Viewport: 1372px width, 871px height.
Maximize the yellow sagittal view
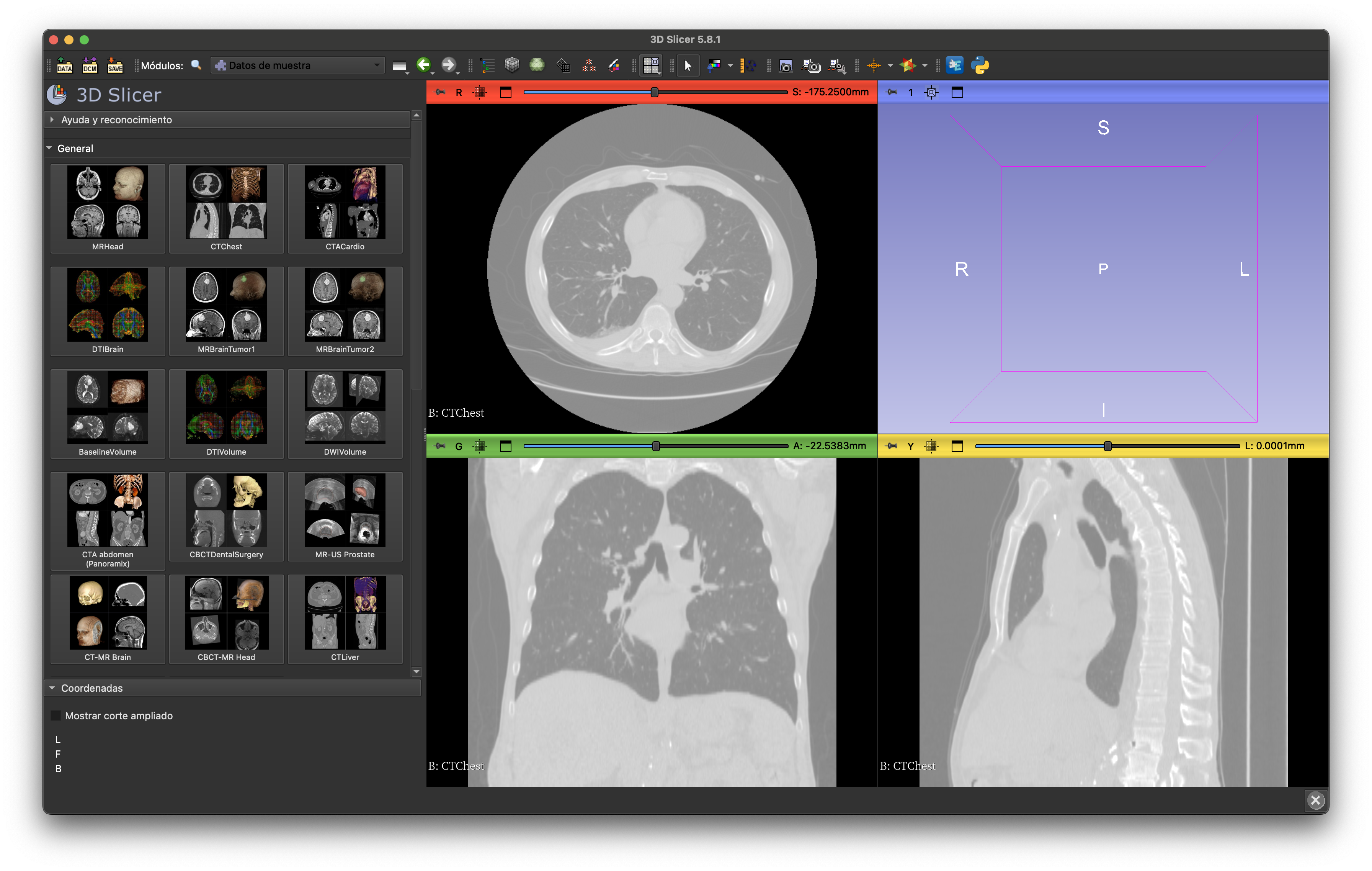click(x=957, y=446)
